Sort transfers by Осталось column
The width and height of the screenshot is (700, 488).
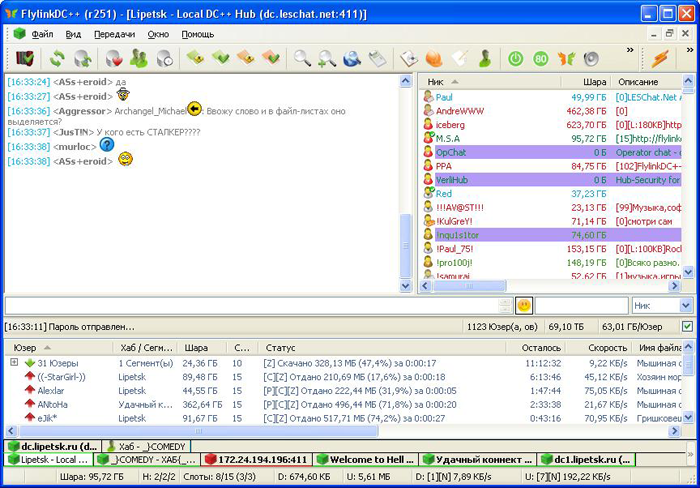tap(536, 348)
